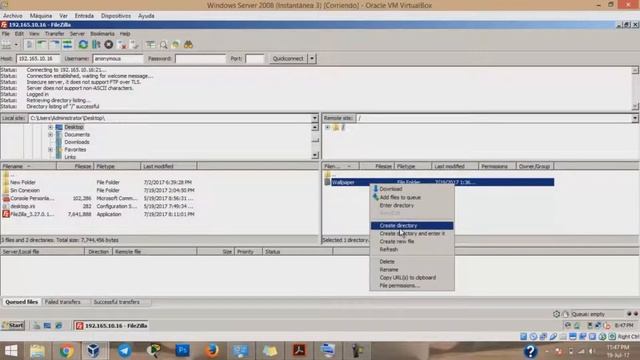
Task: Open FileZilla Edit menu
Action: (x=19, y=33)
